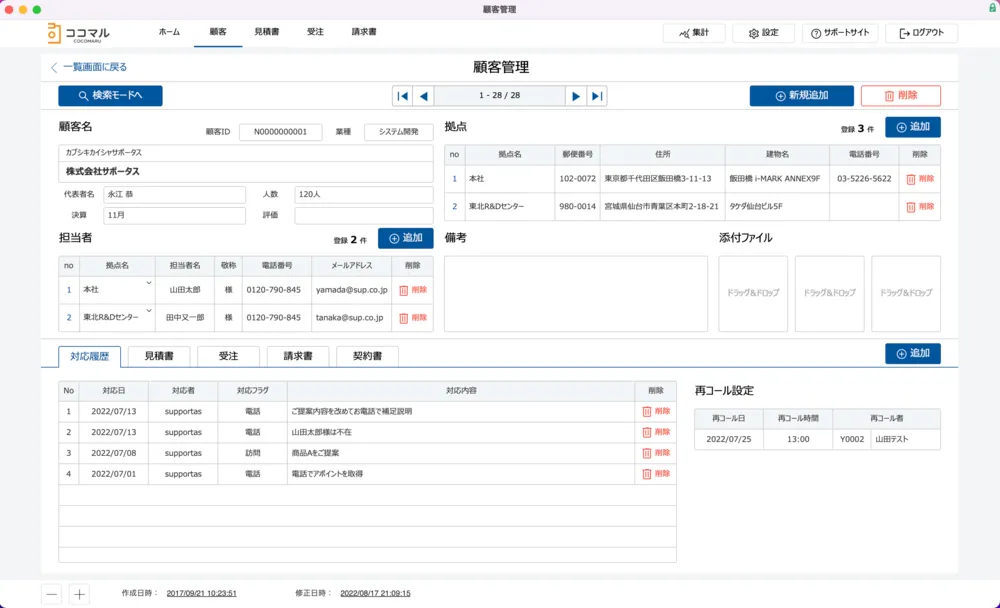
Task: Select 受注 in top navigation
Action: pyautogui.click(x=315, y=32)
